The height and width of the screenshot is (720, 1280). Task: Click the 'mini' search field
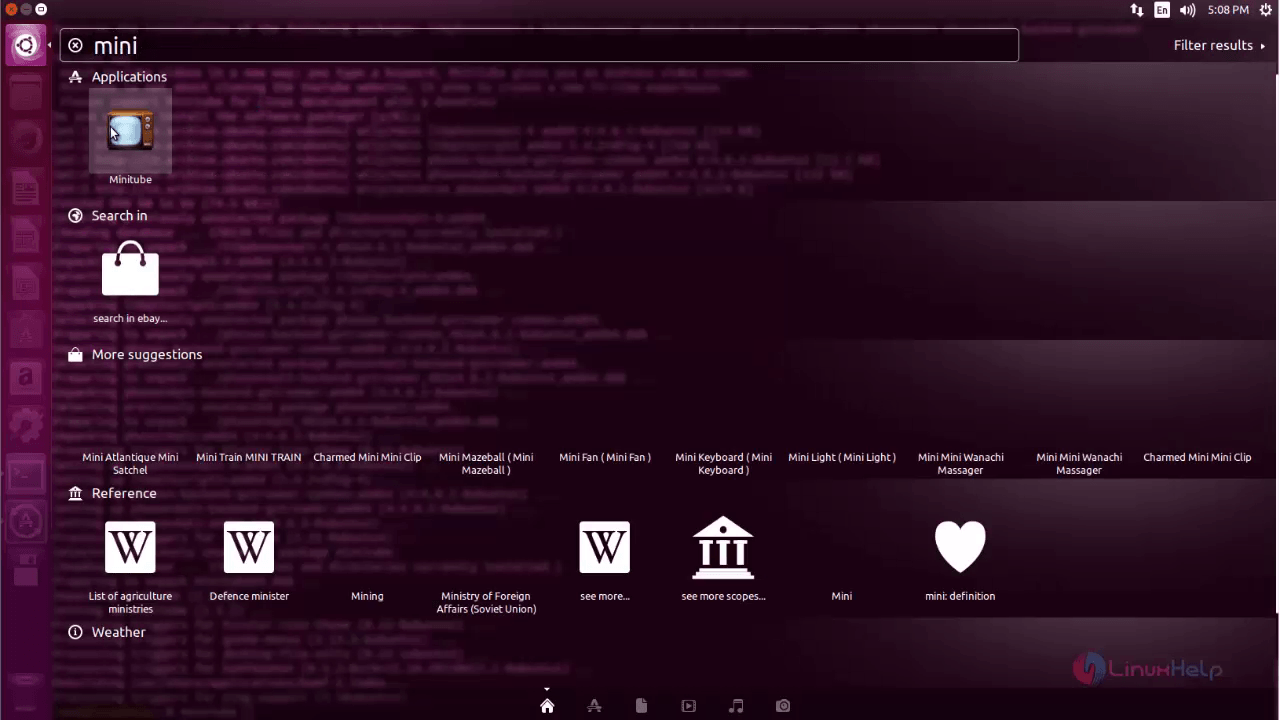click(539, 45)
